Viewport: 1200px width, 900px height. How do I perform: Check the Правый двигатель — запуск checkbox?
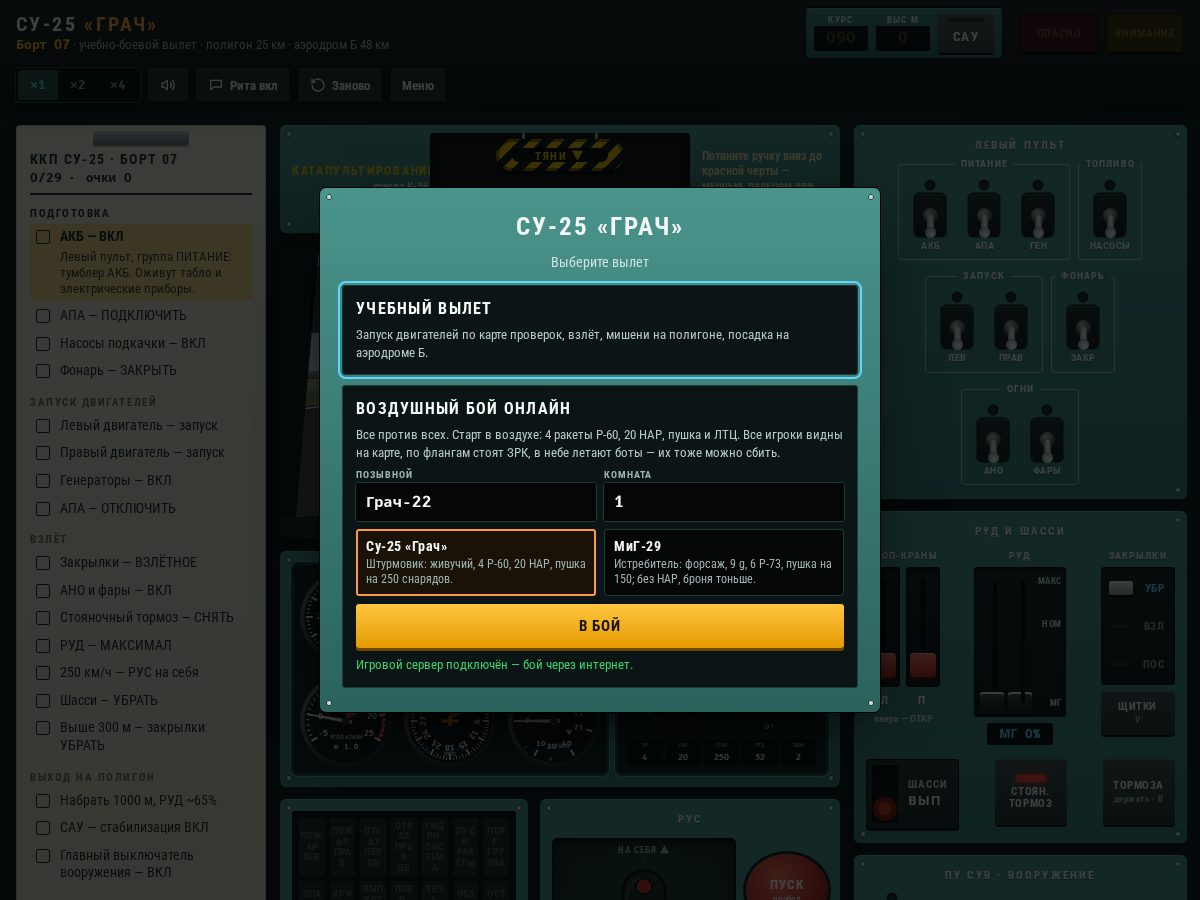point(43,453)
